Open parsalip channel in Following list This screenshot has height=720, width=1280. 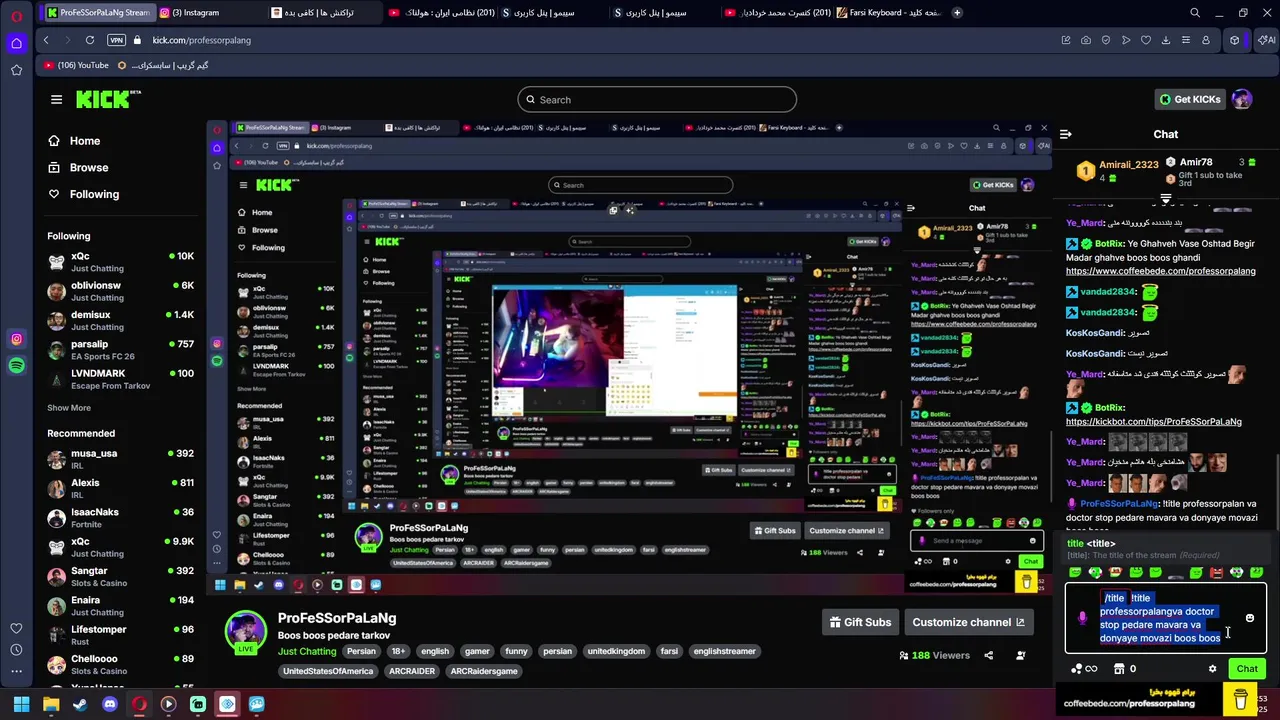pos(120,350)
